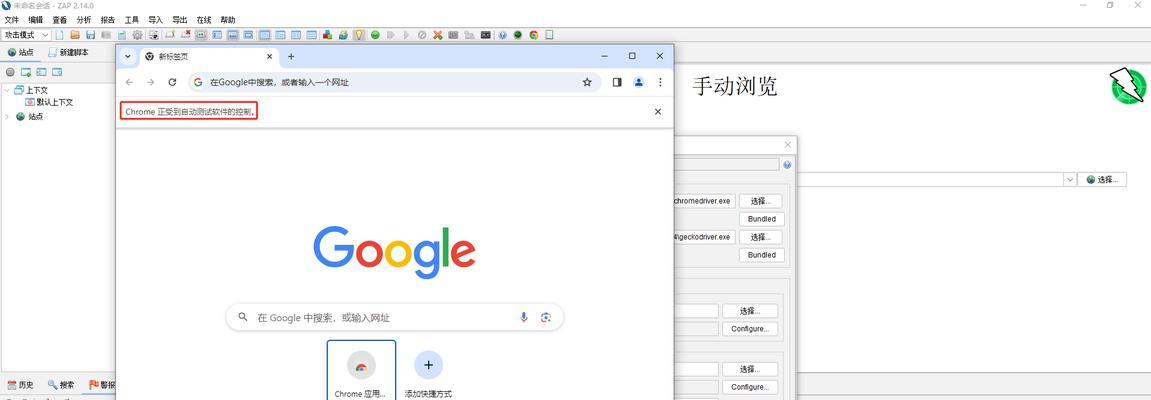Viewport: 1151px width, 400px height.
Task: Click the Open Session folder icon
Action: pyautogui.click(x=75, y=34)
